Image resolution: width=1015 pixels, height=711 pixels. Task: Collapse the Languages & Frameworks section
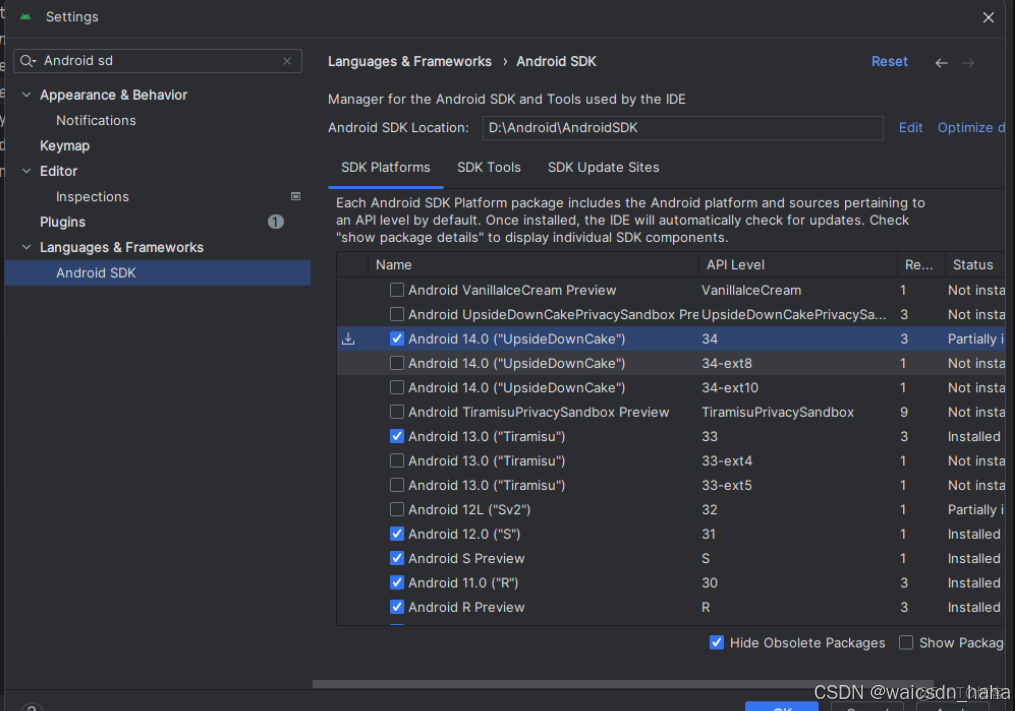click(26, 247)
